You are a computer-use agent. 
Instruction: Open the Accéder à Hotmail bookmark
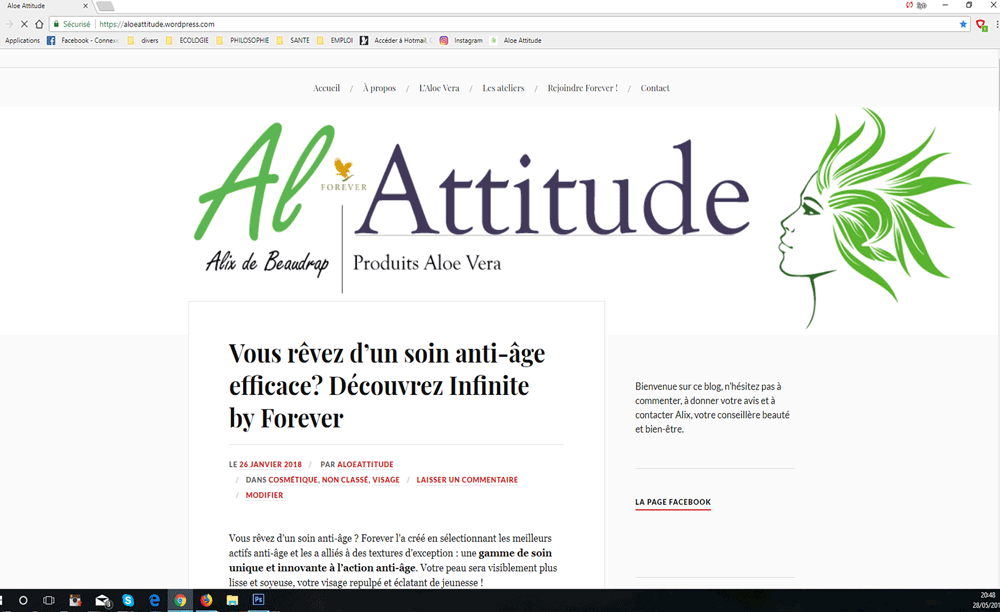pos(396,40)
